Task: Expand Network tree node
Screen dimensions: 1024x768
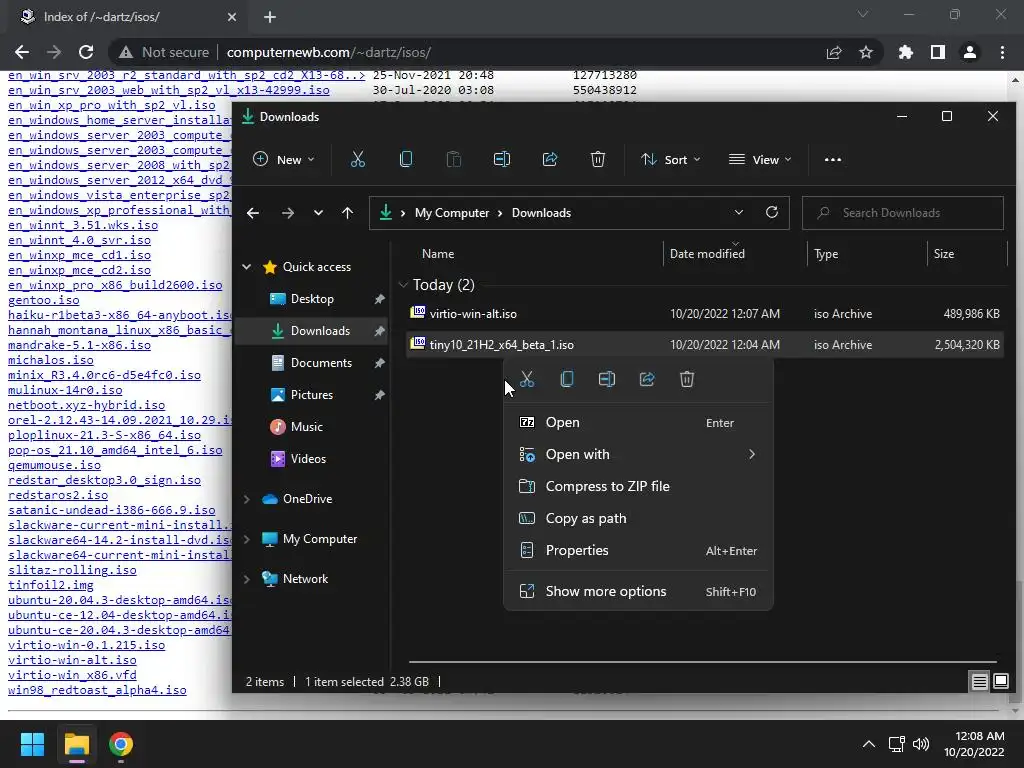Action: click(x=247, y=579)
